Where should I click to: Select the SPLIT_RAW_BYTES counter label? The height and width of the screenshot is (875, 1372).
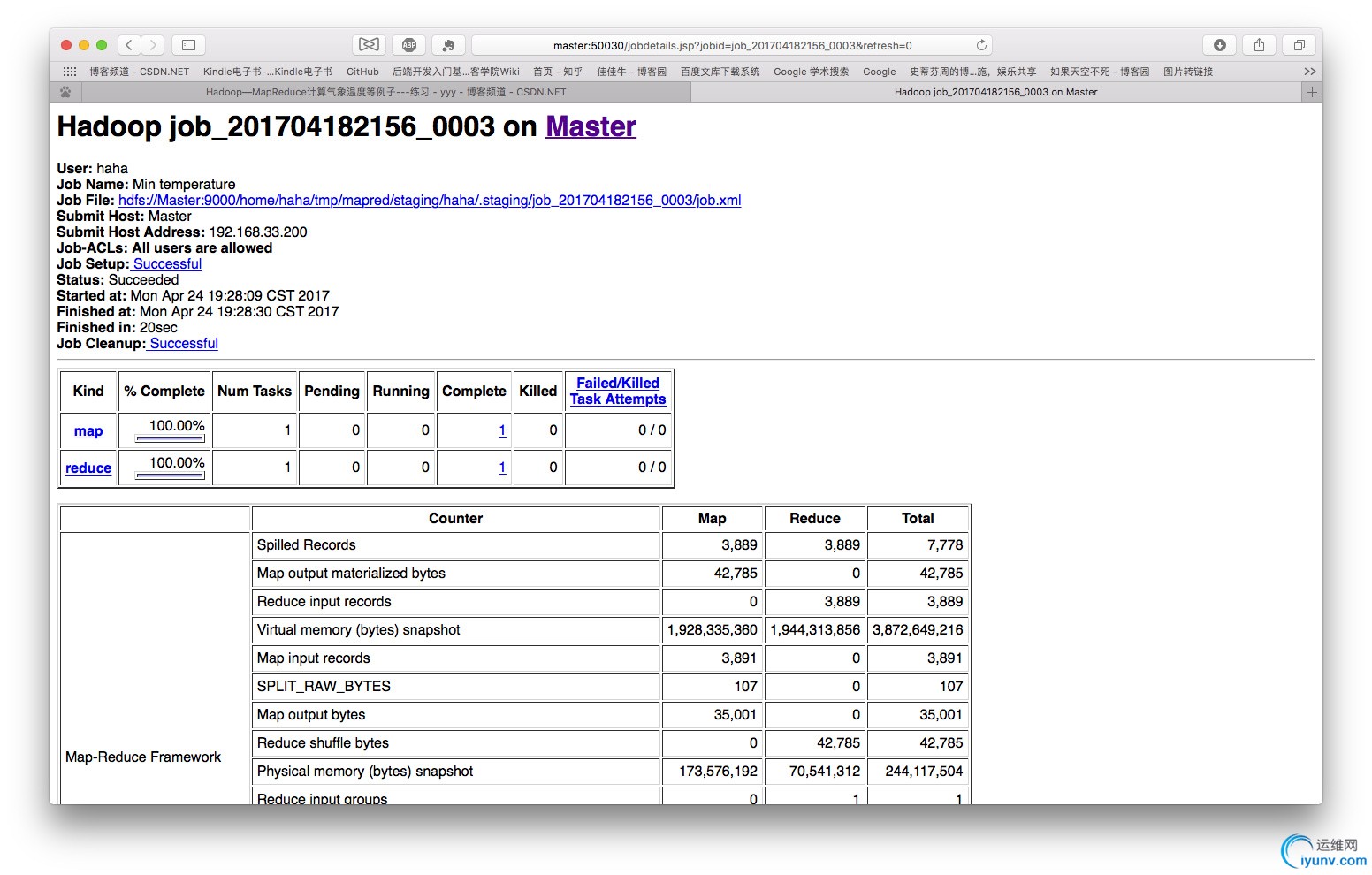(324, 687)
